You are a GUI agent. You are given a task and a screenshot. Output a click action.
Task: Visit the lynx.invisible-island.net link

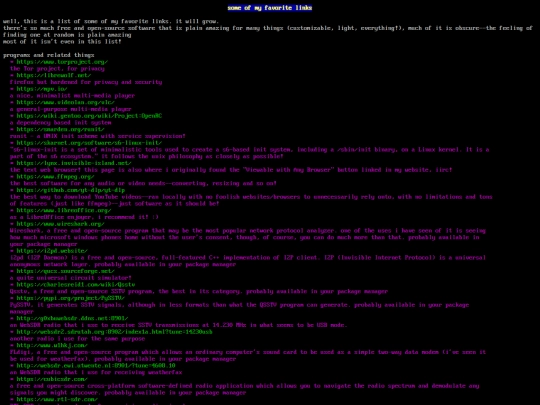pos(74,163)
